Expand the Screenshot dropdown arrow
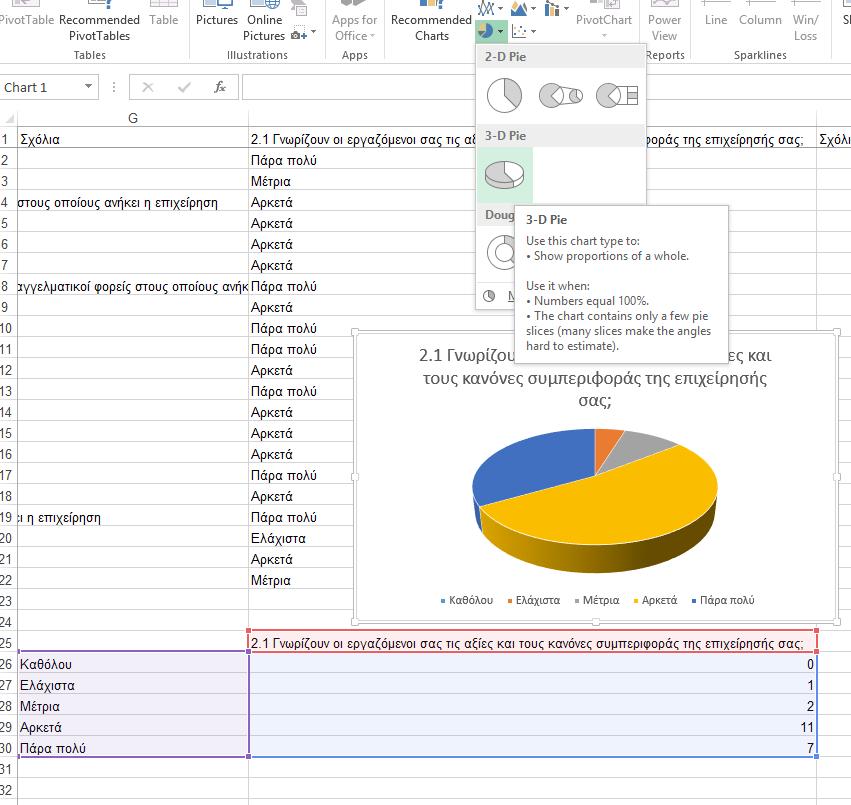Image resolution: width=851 pixels, height=805 pixels. [x=313, y=33]
